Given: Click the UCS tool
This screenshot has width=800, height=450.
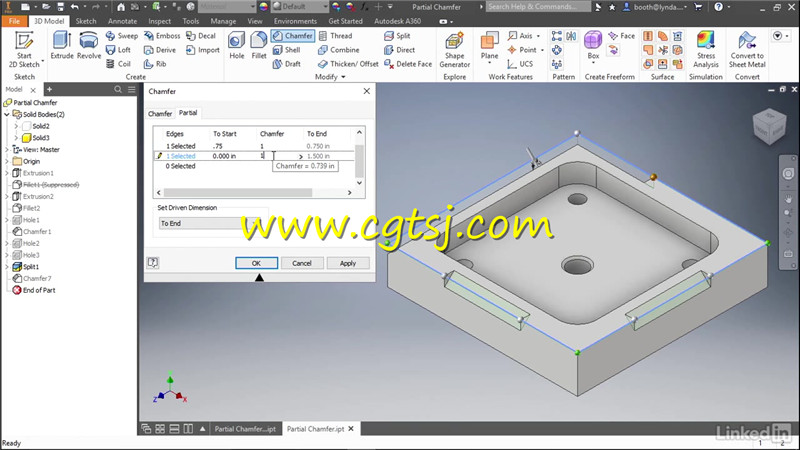Looking at the screenshot, I should click(x=520, y=64).
